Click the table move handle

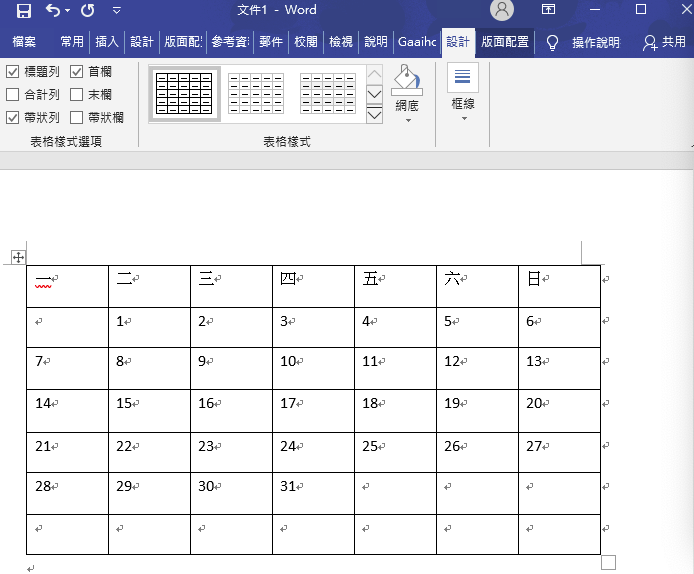pos(18,257)
